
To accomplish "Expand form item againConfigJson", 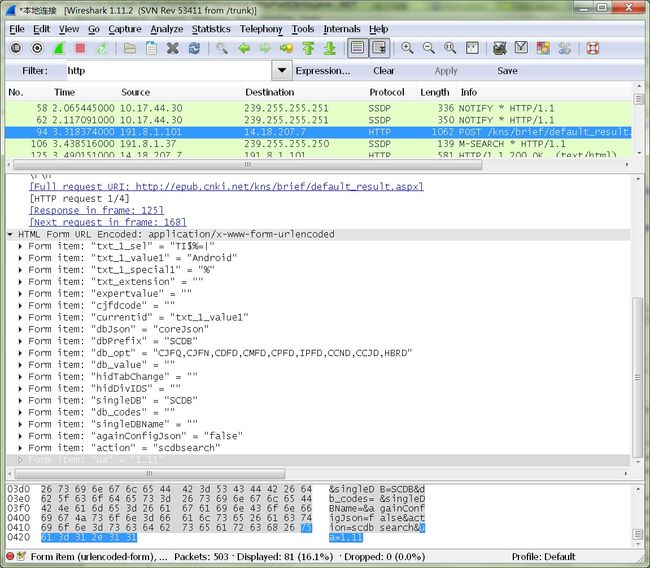I will 20,436.
